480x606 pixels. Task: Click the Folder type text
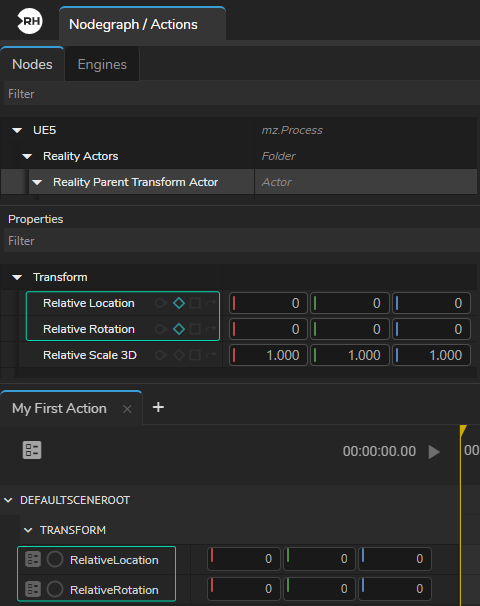click(278, 156)
